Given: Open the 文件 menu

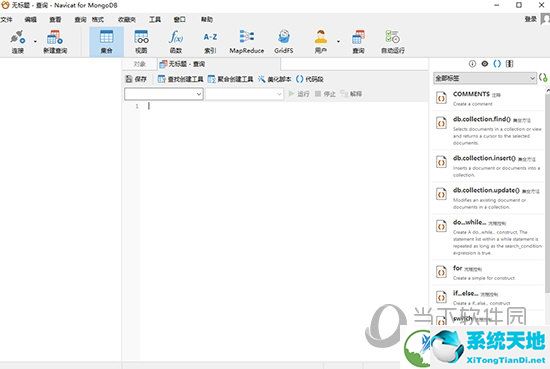Looking at the screenshot, I should (6, 19).
